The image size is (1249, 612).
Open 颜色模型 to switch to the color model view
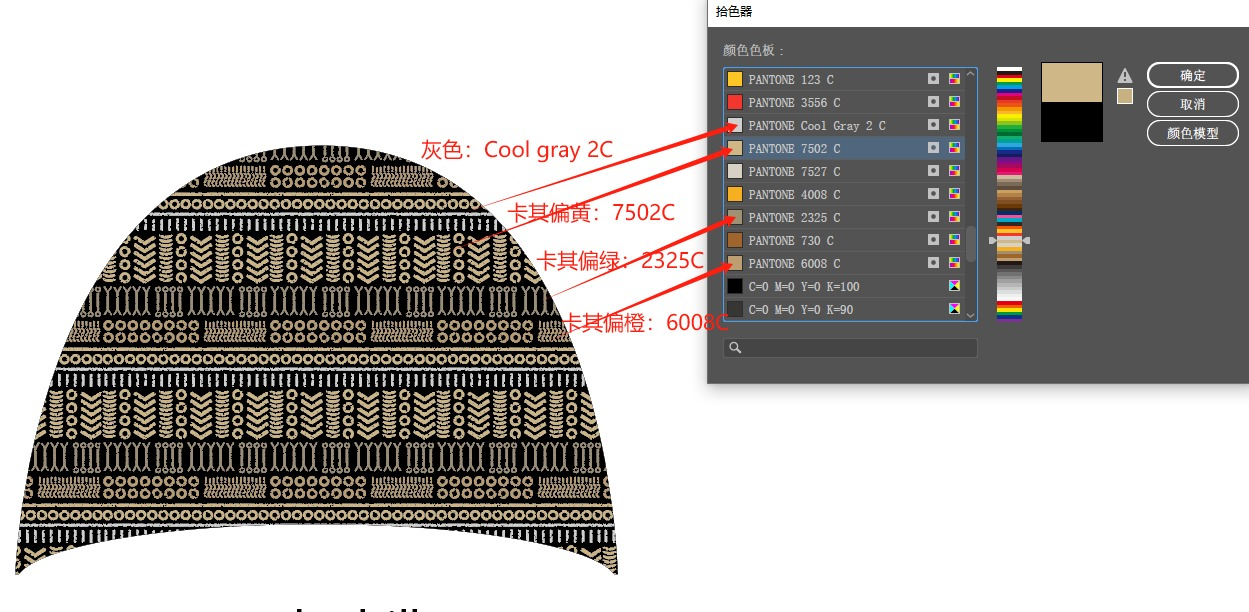pos(1193,132)
